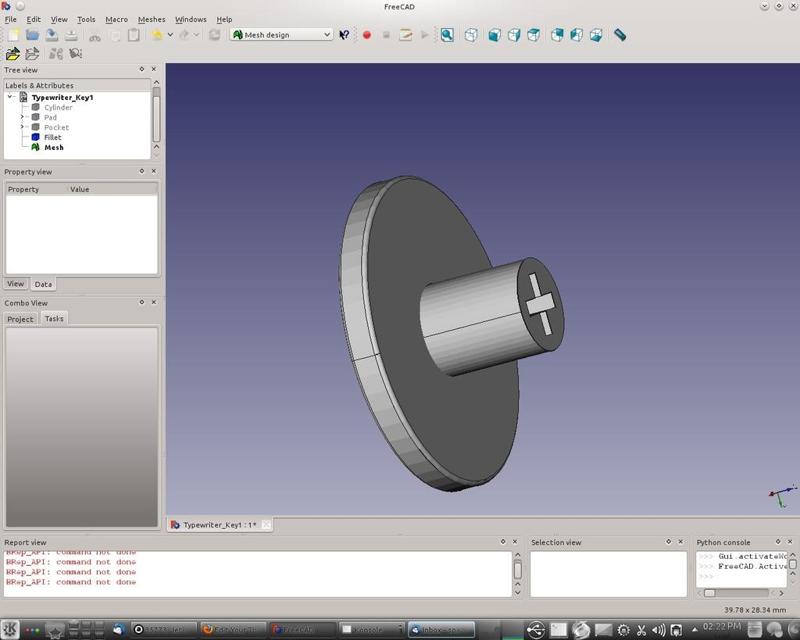This screenshot has height=640, width=800.
Task: Click the Tree view vertical scrollbar
Action: [x=156, y=113]
